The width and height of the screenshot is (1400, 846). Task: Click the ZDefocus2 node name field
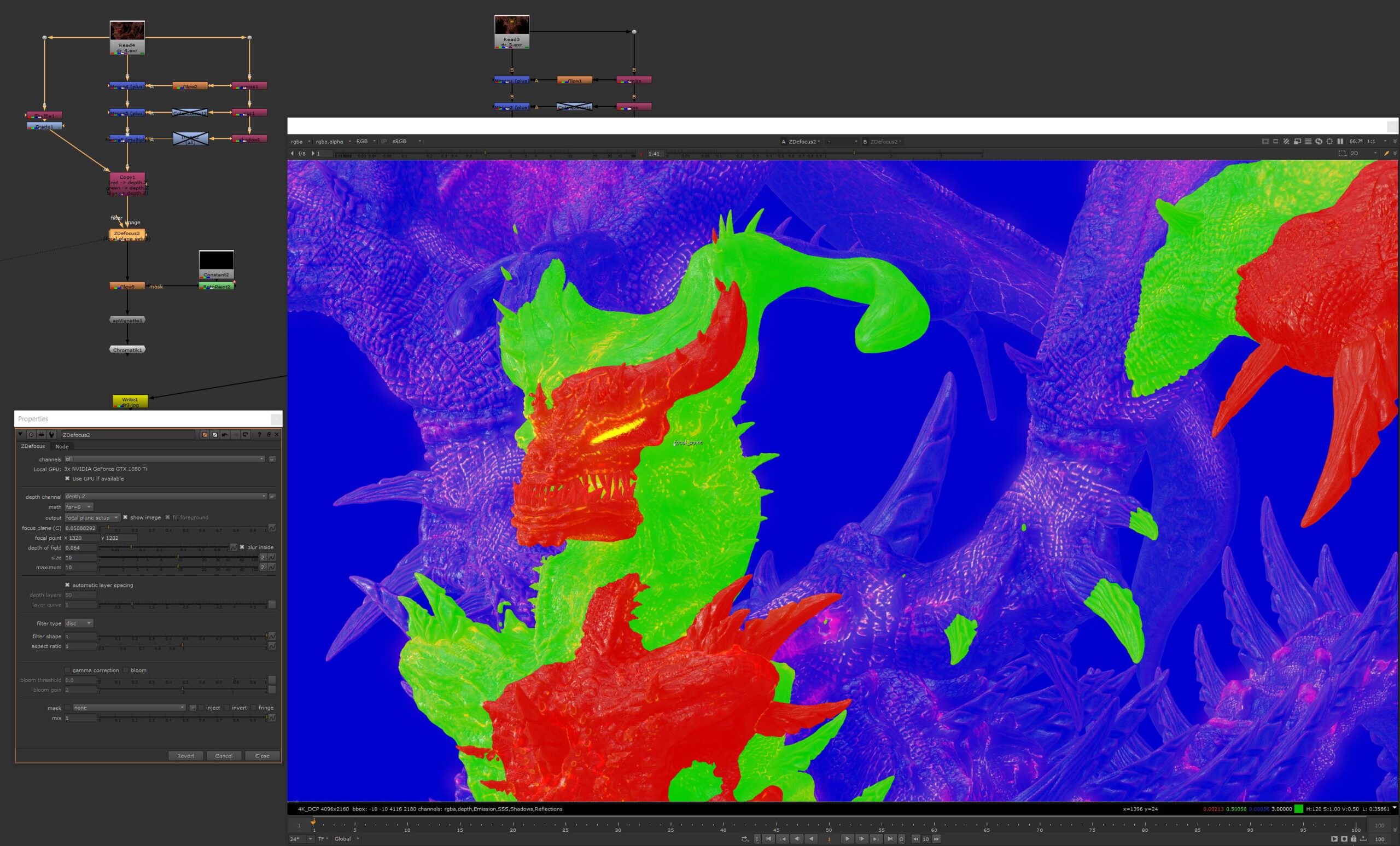click(127, 435)
